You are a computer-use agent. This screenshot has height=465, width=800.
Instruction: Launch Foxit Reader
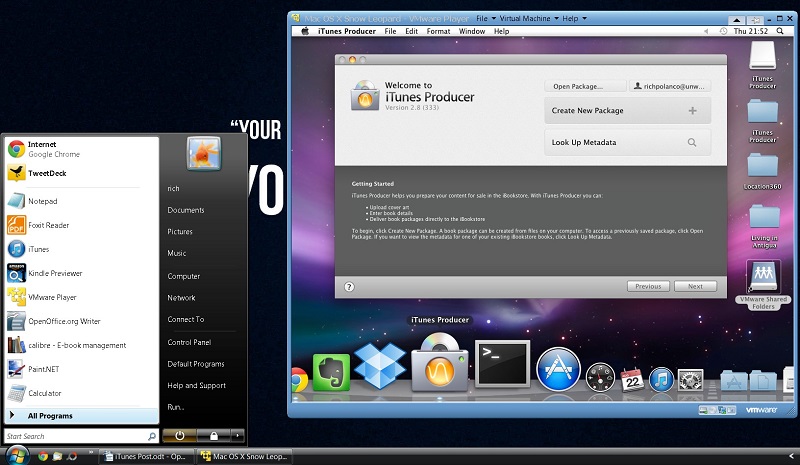click(x=82, y=225)
